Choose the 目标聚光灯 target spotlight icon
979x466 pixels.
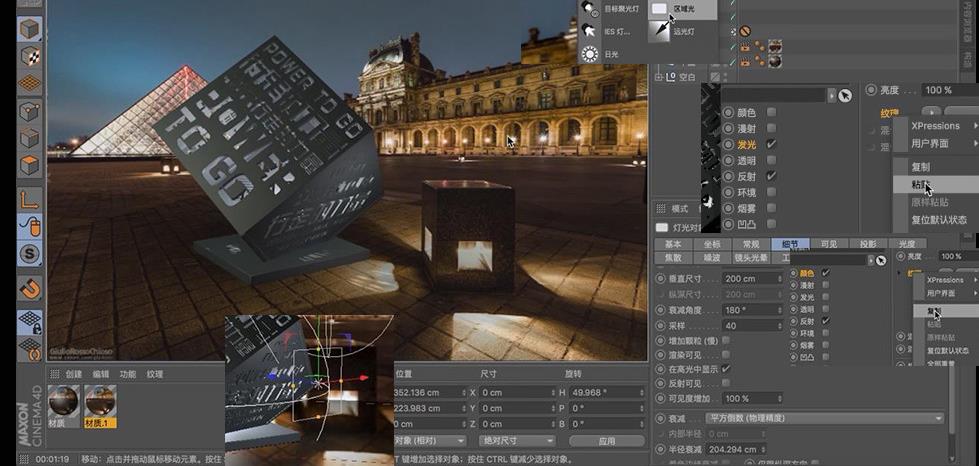point(588,8)
